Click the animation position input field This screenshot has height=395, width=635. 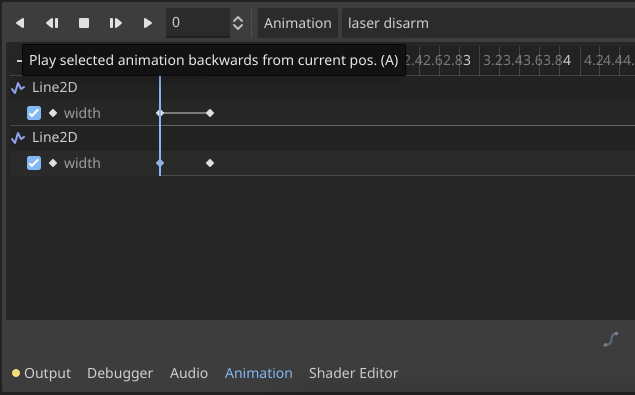pos(198,23)
